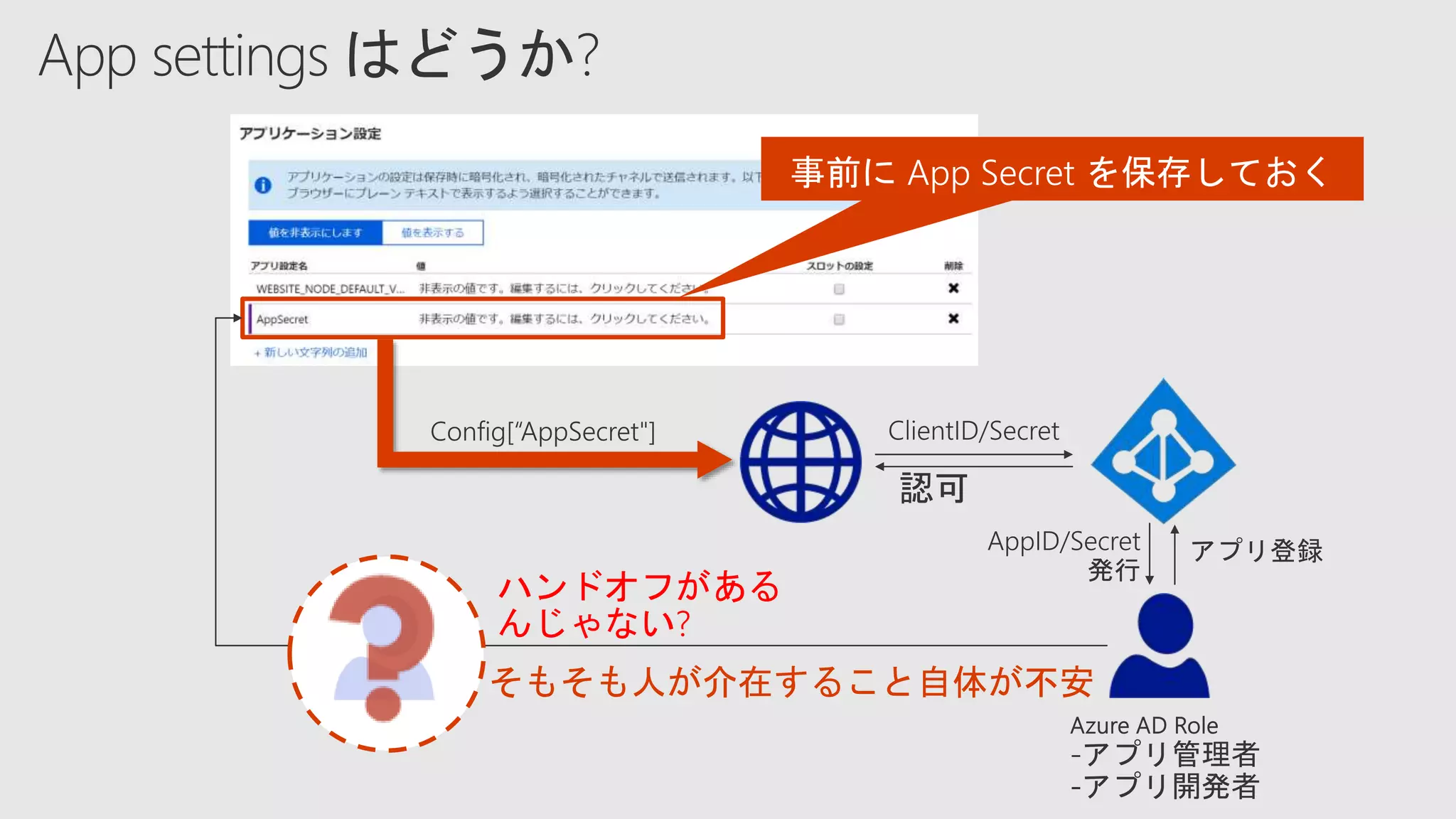The width and height of the screenshot is (1456, 819).
Task: Click the blue user person icon
Action: (1160, 646)
